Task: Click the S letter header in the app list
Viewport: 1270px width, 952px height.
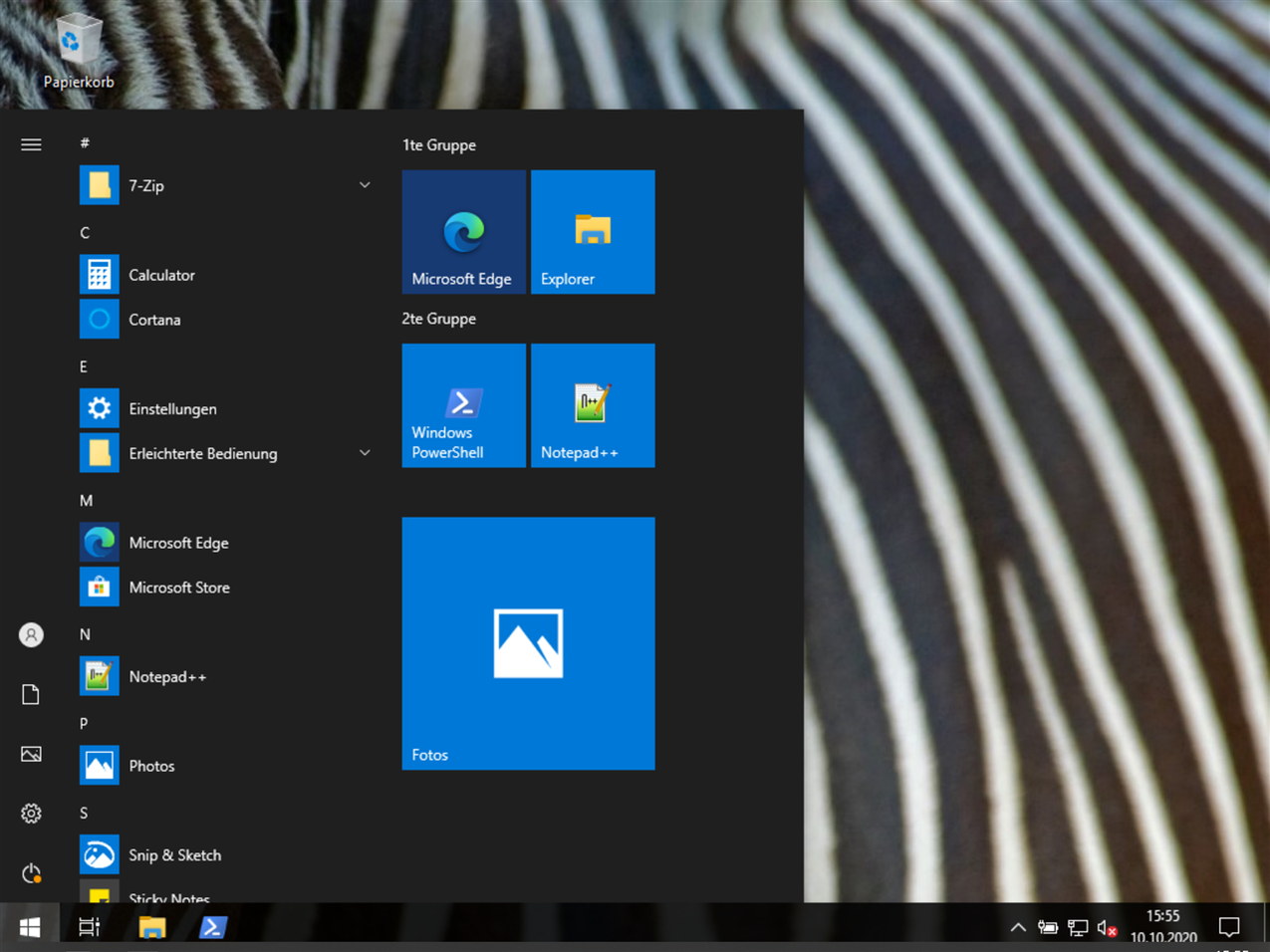Action: coord(84,813)
